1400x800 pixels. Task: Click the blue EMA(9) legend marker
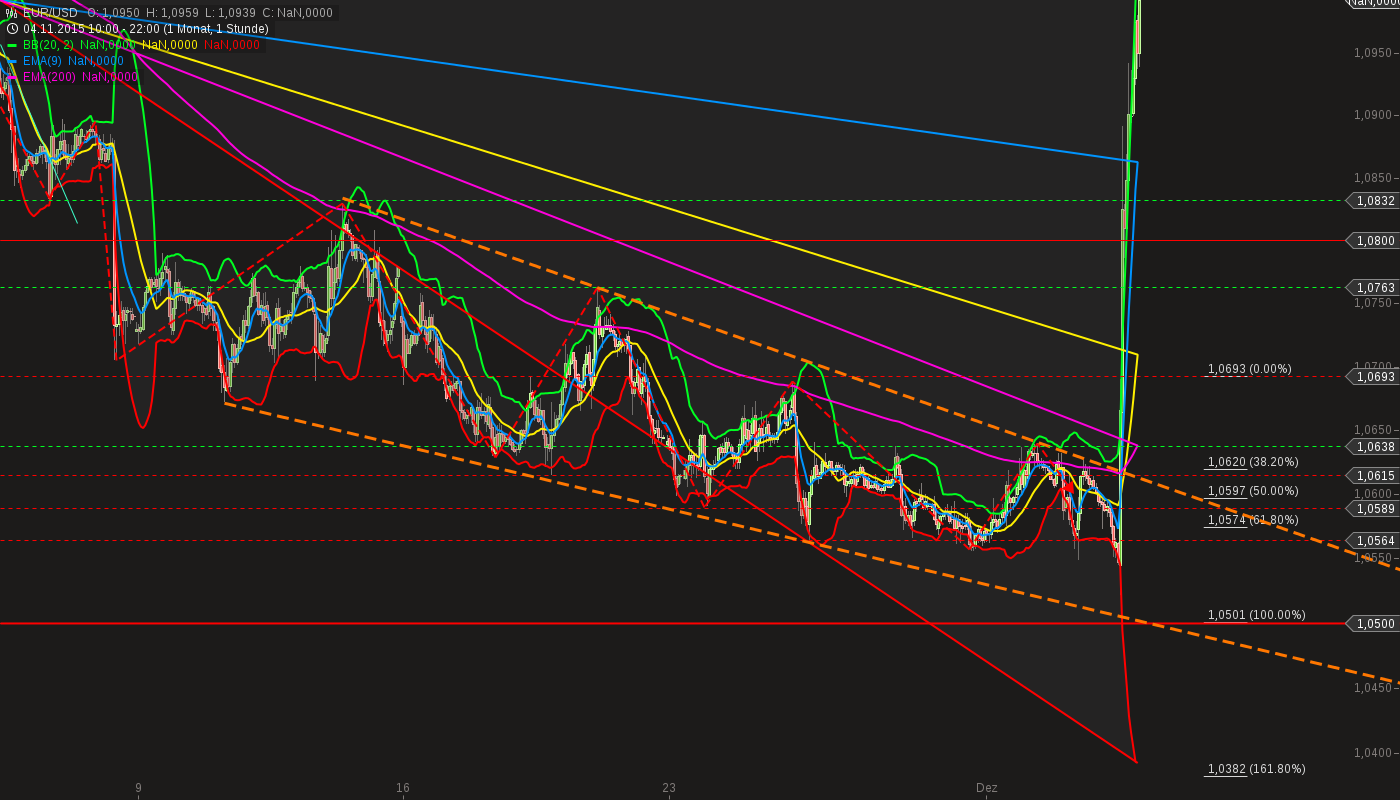point(11,61)
